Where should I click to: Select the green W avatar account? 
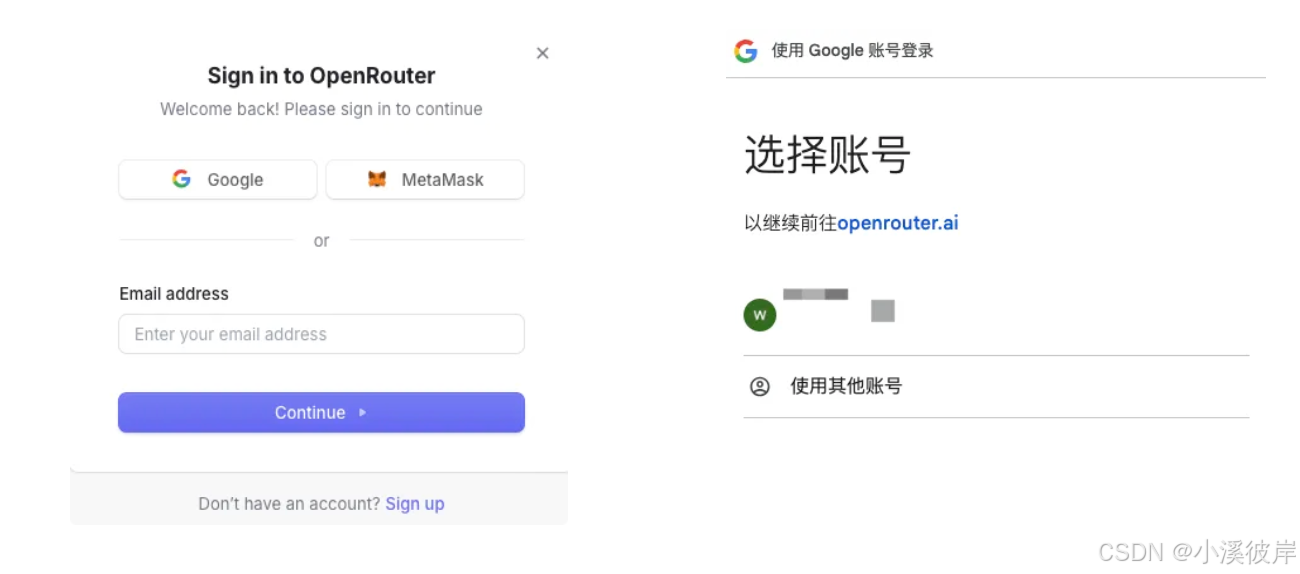760,315
